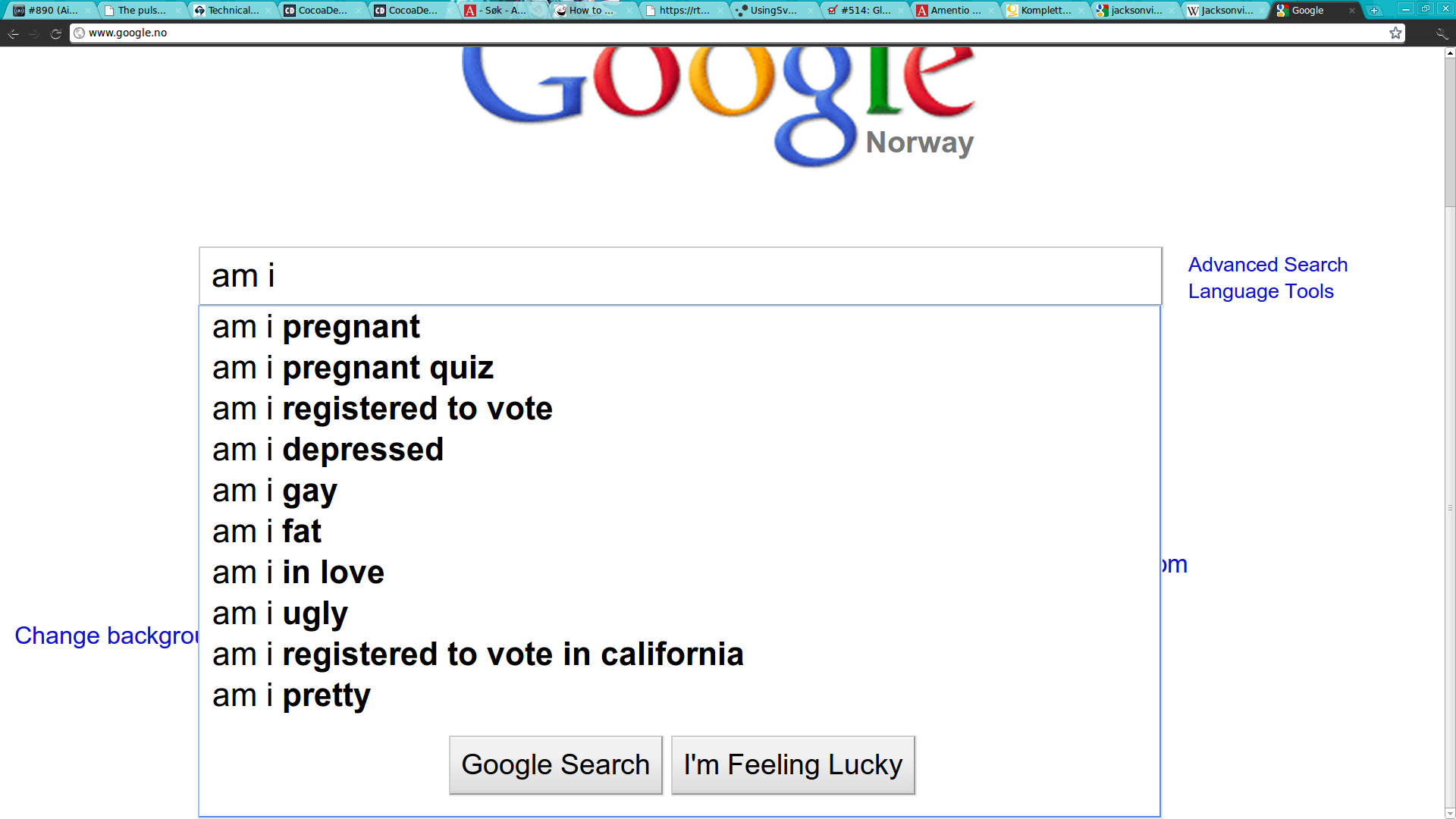Click the browser back arrow icon
The width and height of the screenshot is (1456, 819).
tap(14, 33)
